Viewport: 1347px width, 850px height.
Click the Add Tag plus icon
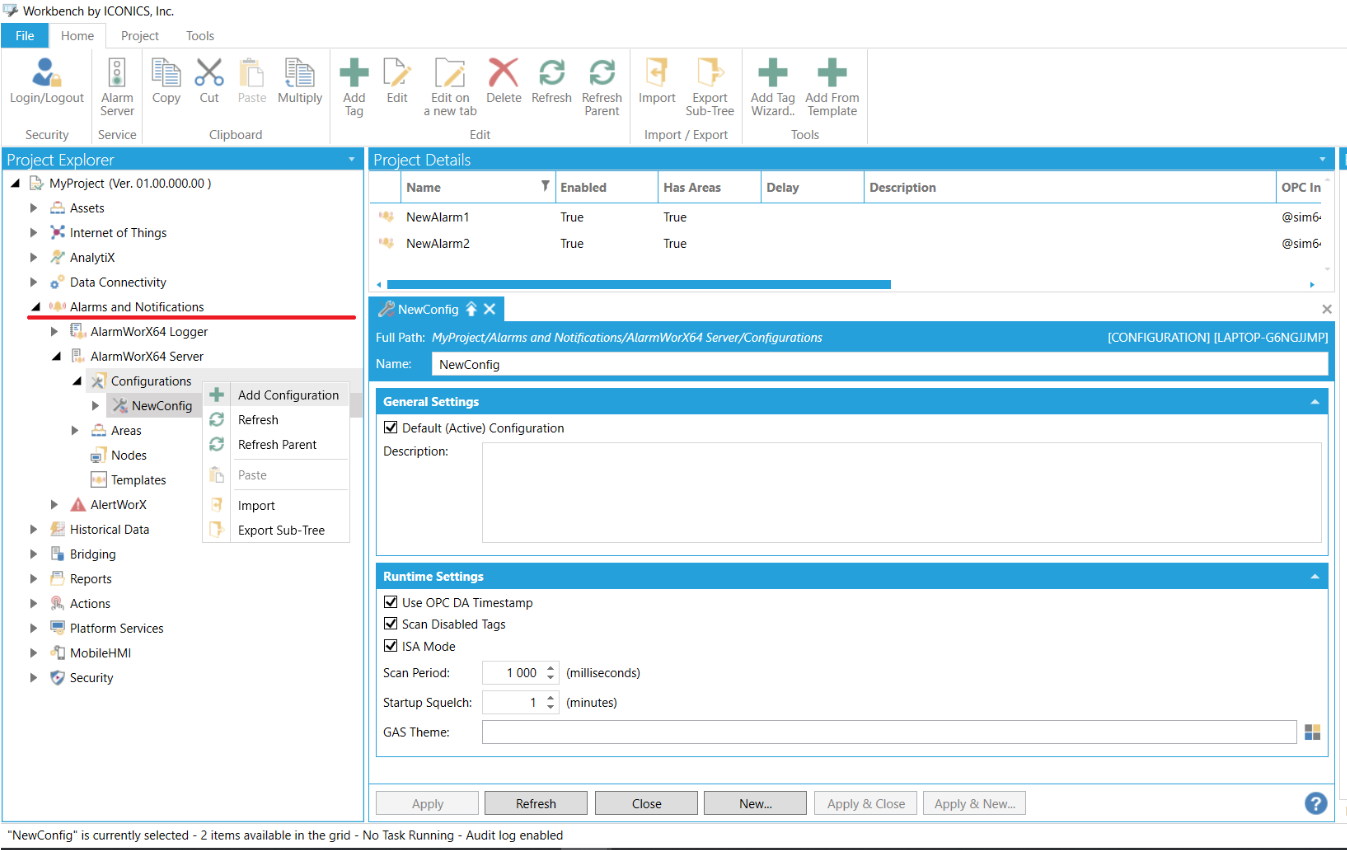coord(354,74)
